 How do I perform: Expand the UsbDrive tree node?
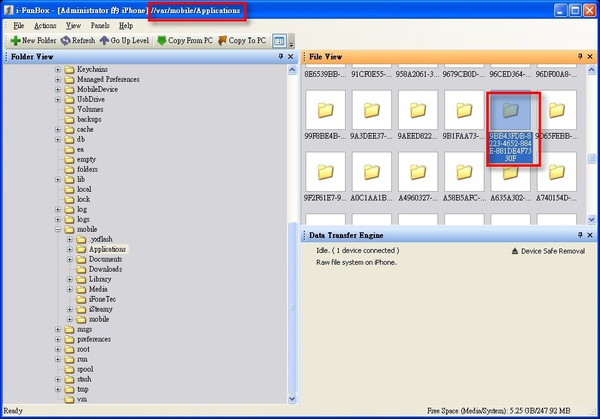click(56, 99)
